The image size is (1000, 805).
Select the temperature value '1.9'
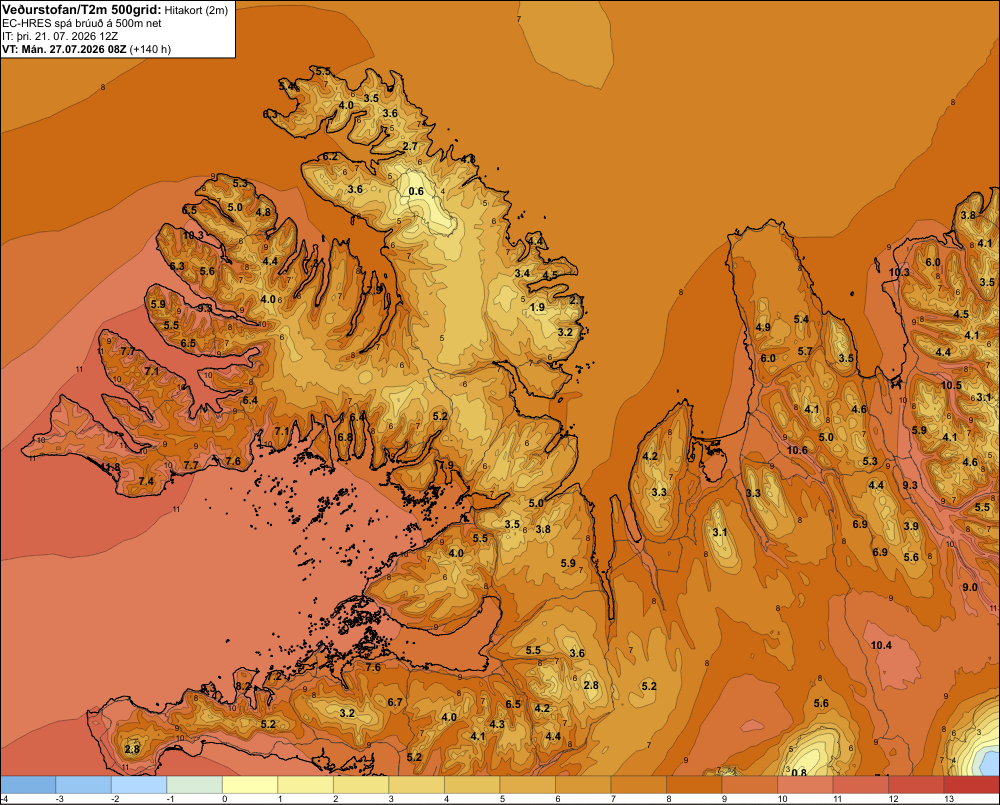(x=538, y=307)
